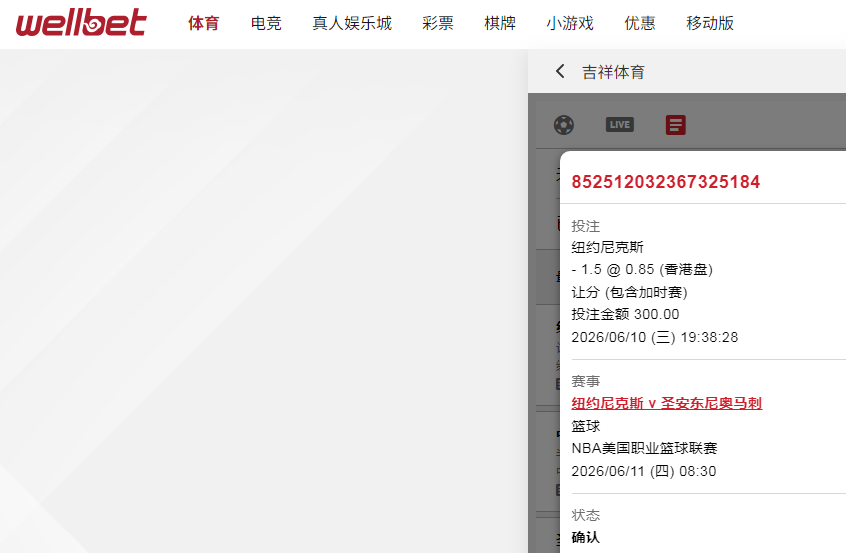
Task: Click the 让分 (包含加时赛) line
Action: coord(630,292)
